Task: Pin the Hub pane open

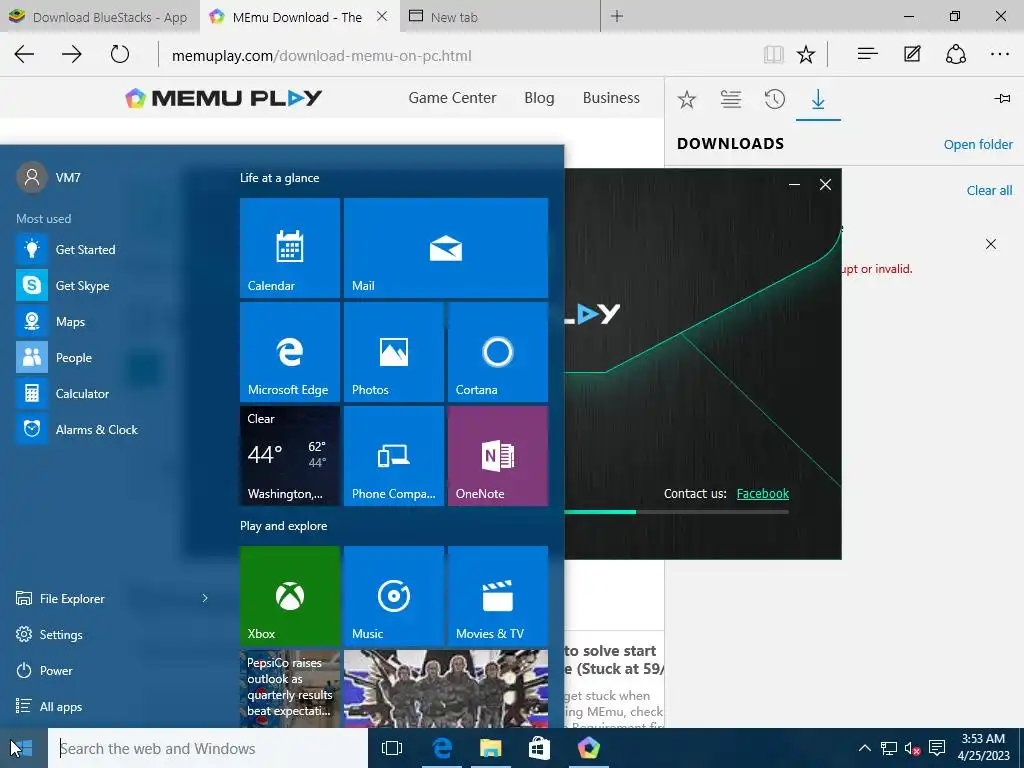Action: pyautogui.click(x=1002, y=99)
